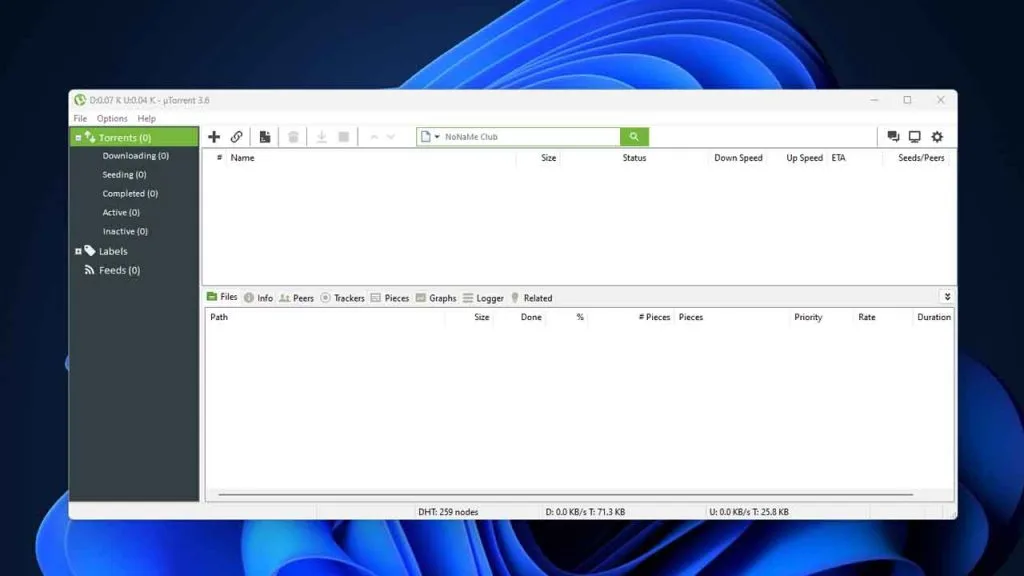Viewport: 1024px width, 576px height.
Task: Open the Help menu
Action: click(x=146, y=118)
